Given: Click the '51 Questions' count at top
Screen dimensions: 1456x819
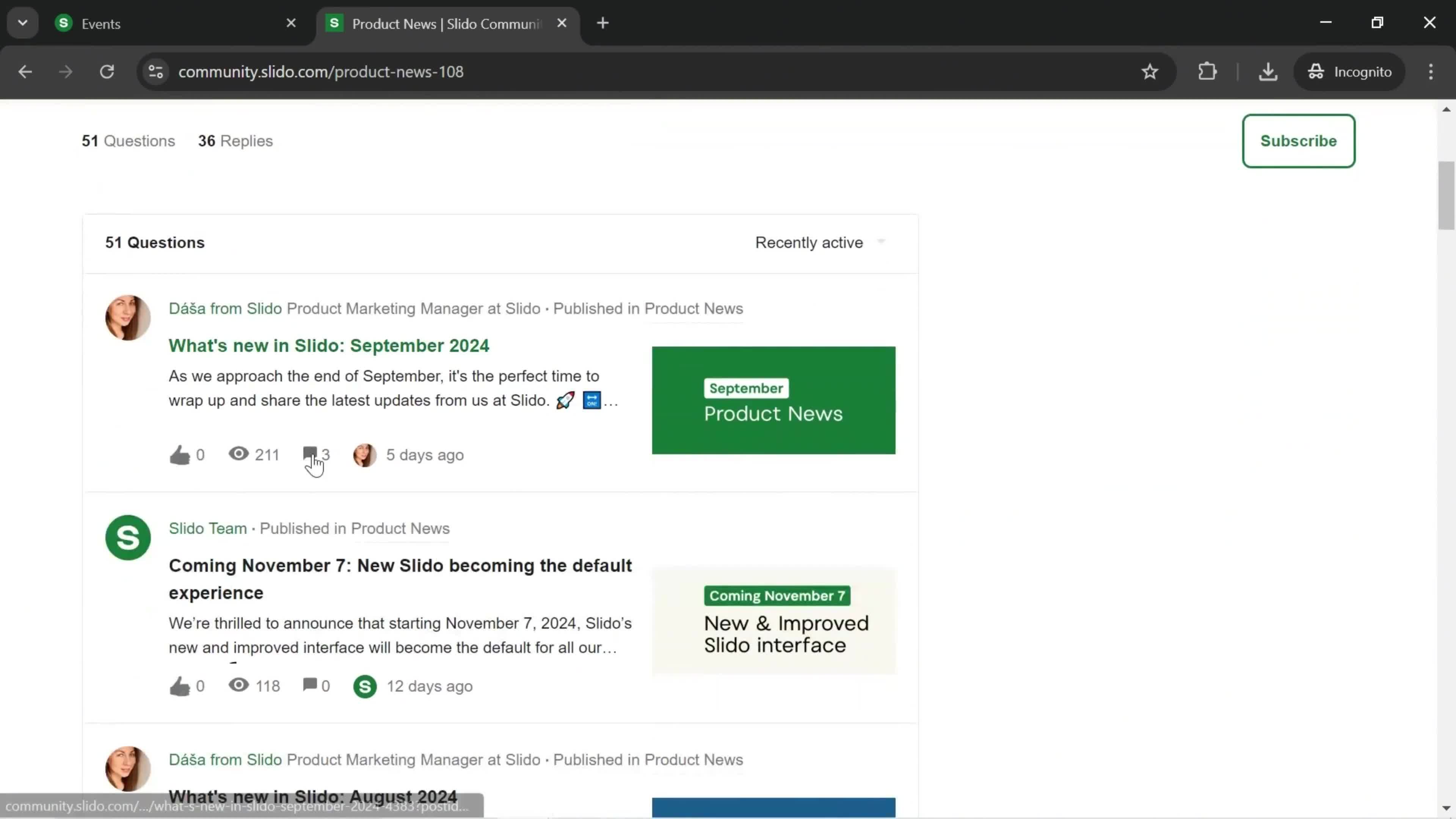Looking at the screenshot, I should (x=128, y=141).
